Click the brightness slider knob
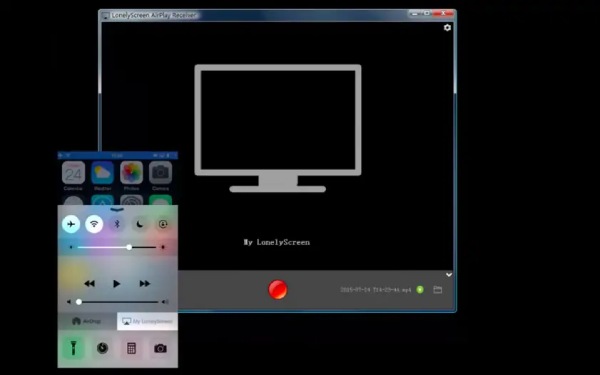Image resolution: width=600 pixels, height=375 pixels. tap(129, 247)
